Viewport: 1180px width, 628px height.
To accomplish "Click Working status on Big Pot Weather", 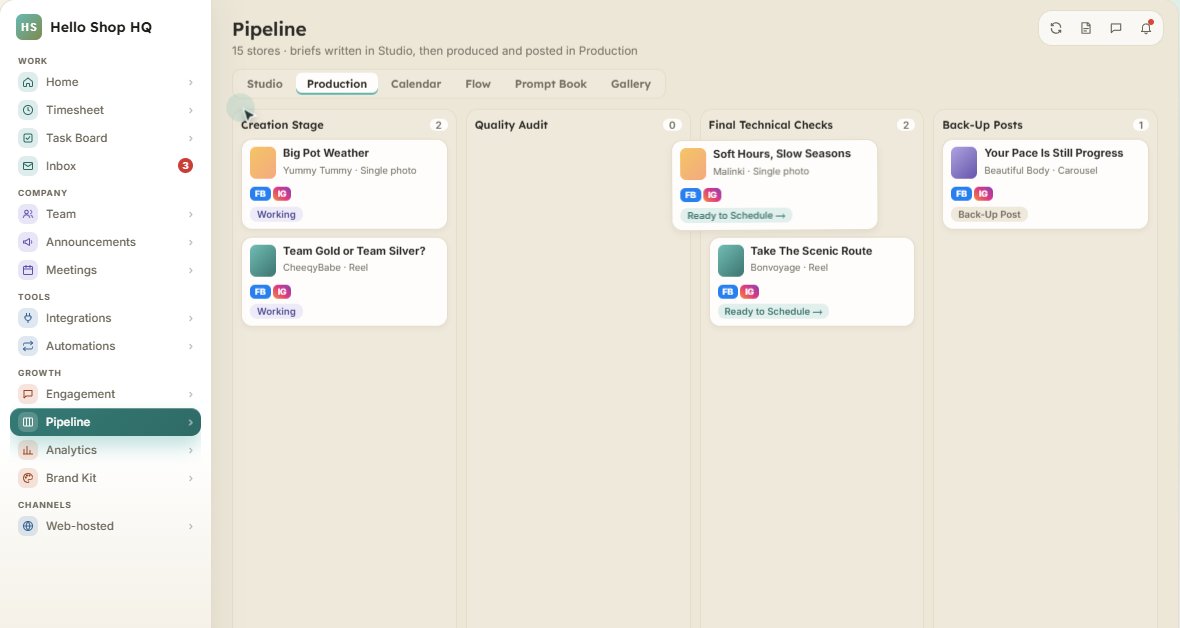I will click(x=276, y=215).
